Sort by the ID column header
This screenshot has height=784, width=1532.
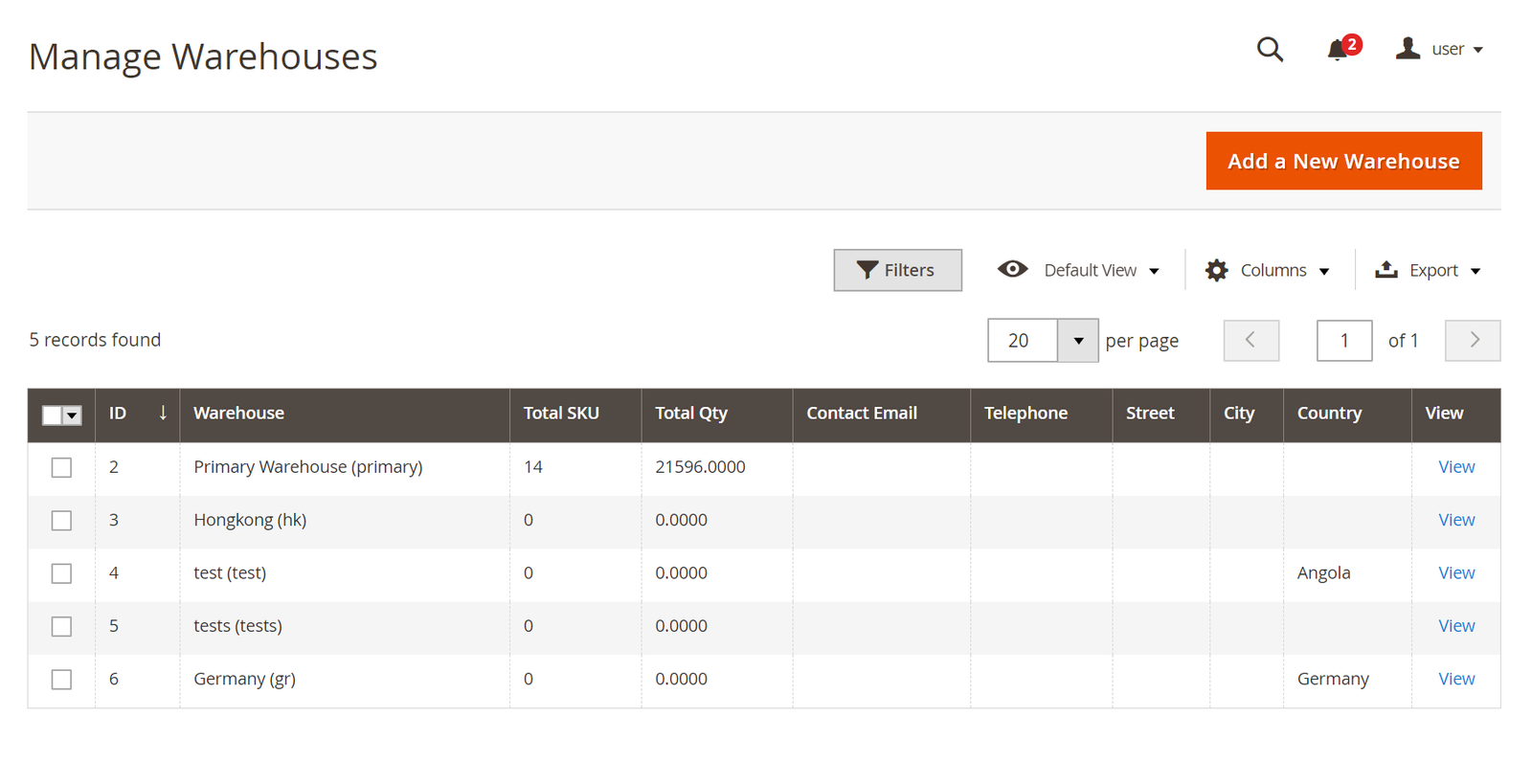click(138, 414)
